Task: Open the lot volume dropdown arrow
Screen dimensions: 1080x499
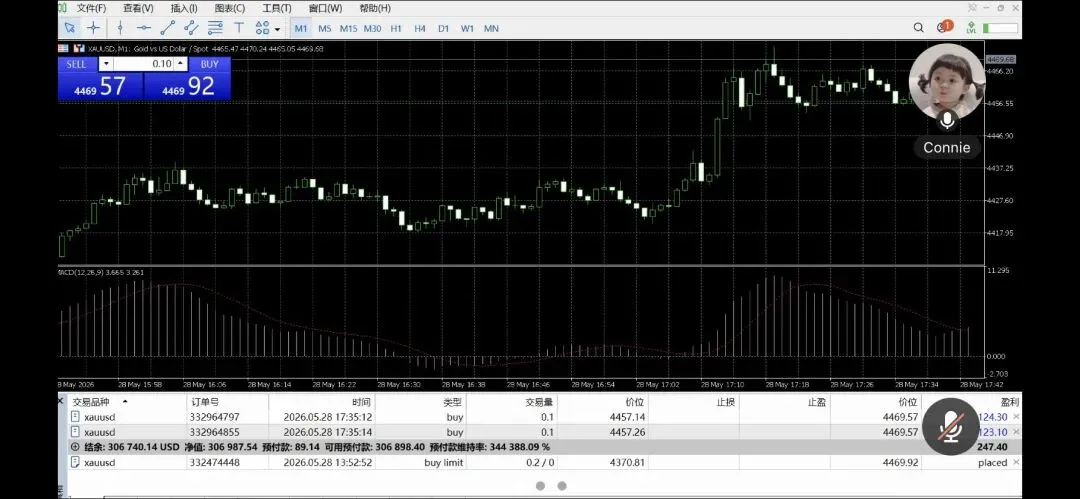Action: click(105, 63)
